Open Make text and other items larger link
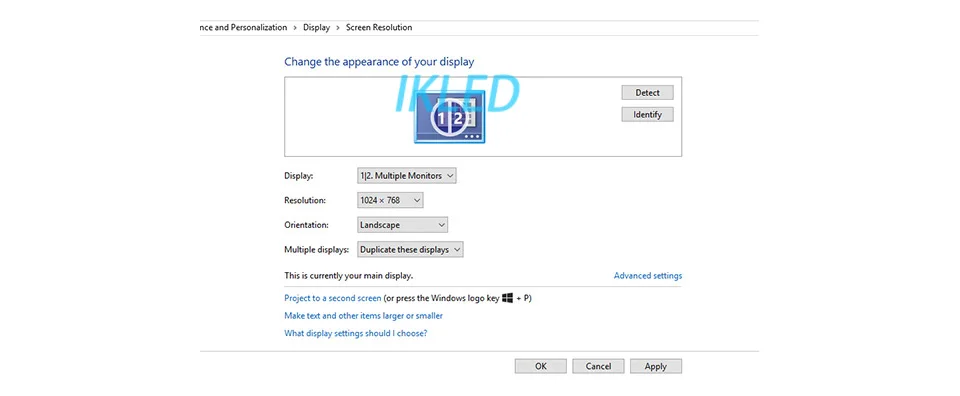Image resolution: width=960 pixels, height=396 pixels. [363, 316]
